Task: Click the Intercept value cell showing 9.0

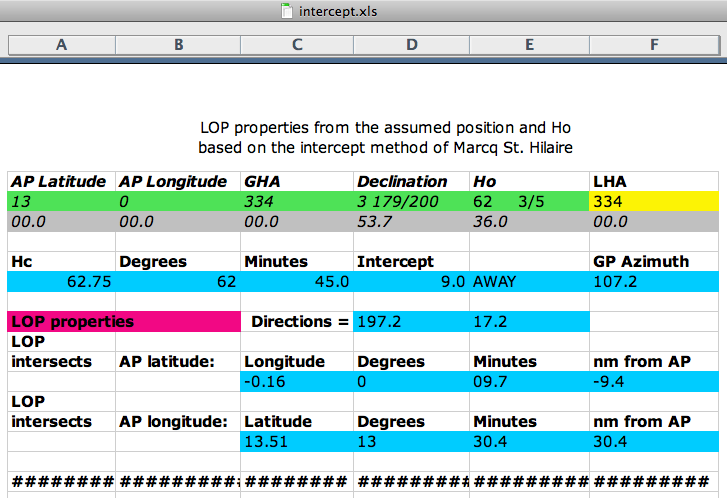Action: 411,281
